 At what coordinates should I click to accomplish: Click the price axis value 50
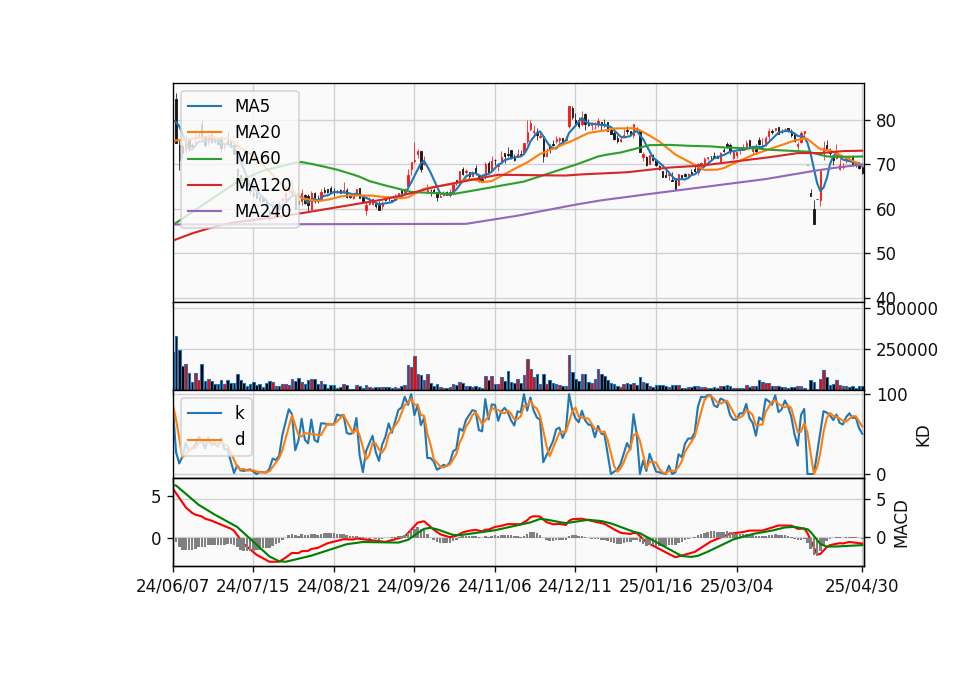pos(885,253)
